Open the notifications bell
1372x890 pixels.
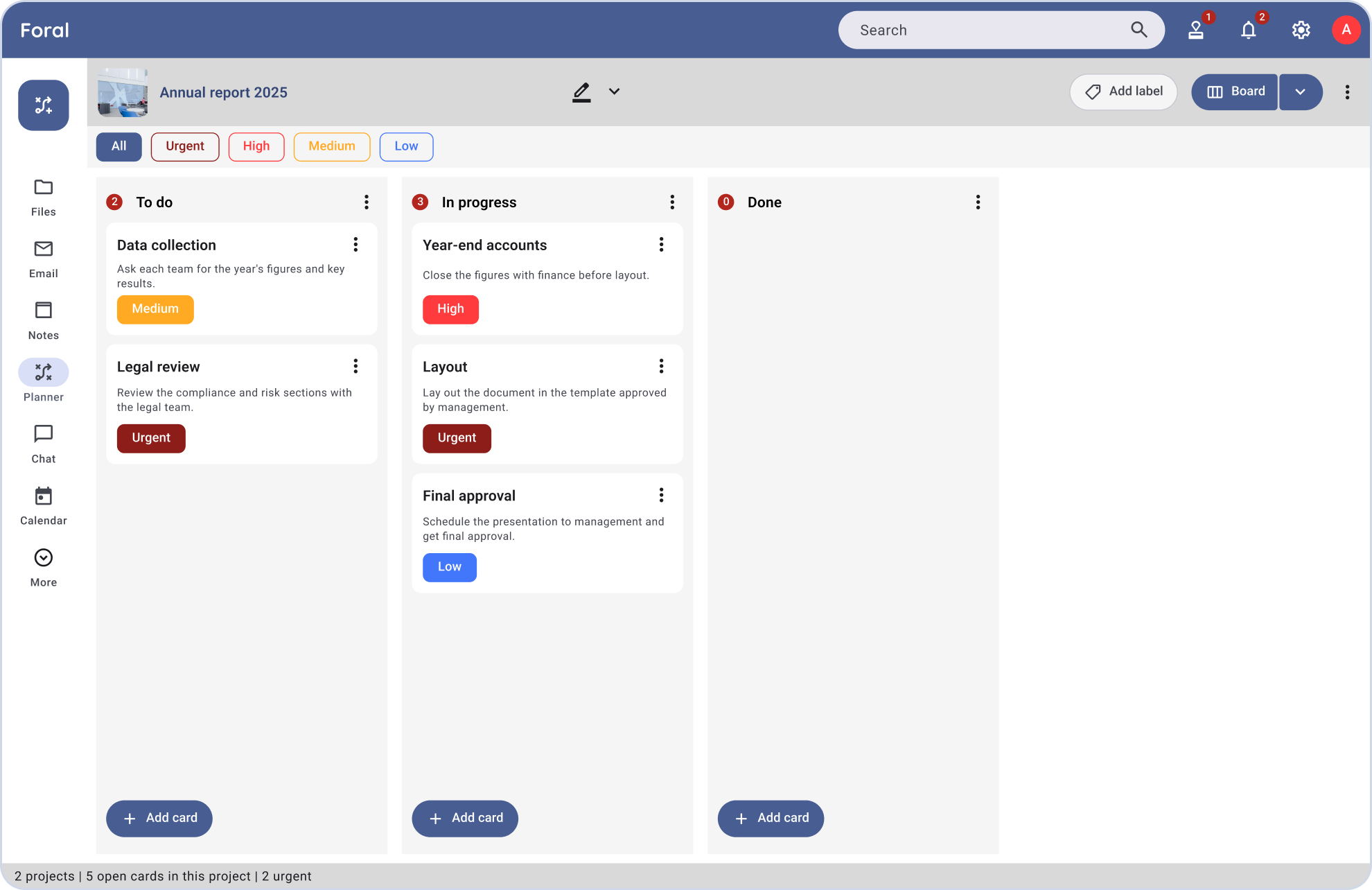click(1249, 30)
